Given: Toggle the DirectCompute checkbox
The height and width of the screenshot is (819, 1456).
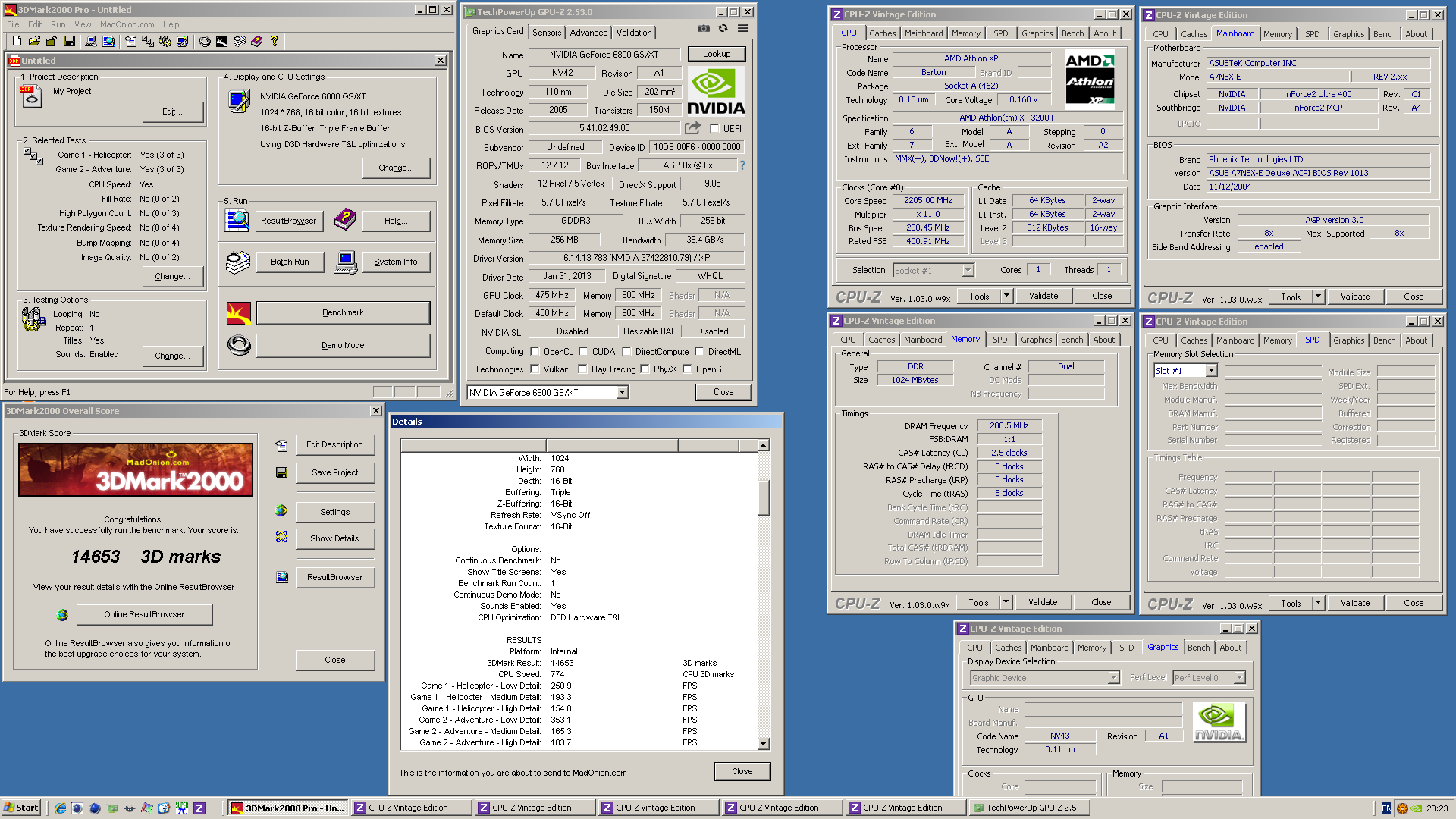Looking at the screenshot, I should point(627,352).
